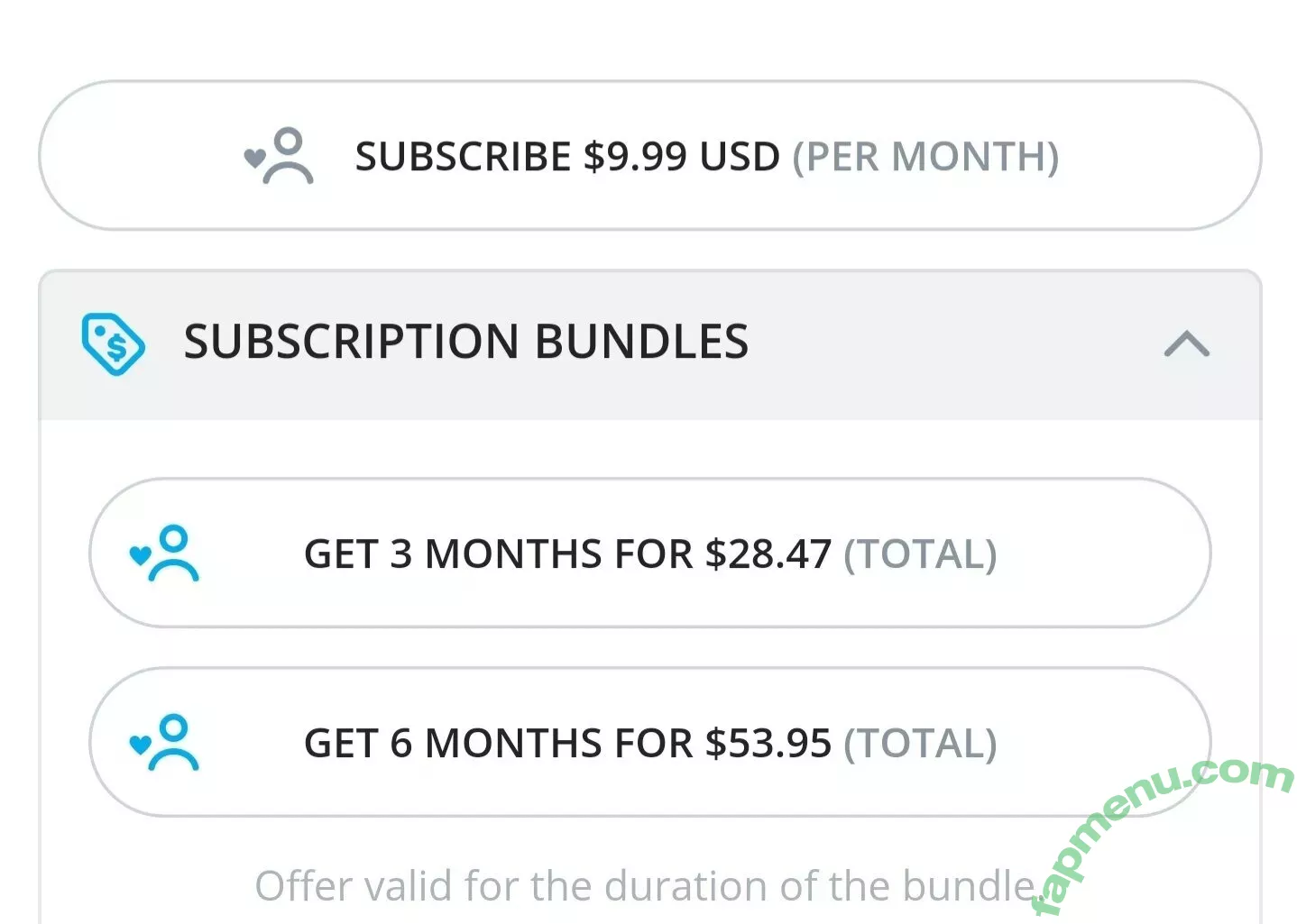Click the 'Offer valid for the duration' note
The width and height of the screenshot is (1297, 924).
click(644, 886)
